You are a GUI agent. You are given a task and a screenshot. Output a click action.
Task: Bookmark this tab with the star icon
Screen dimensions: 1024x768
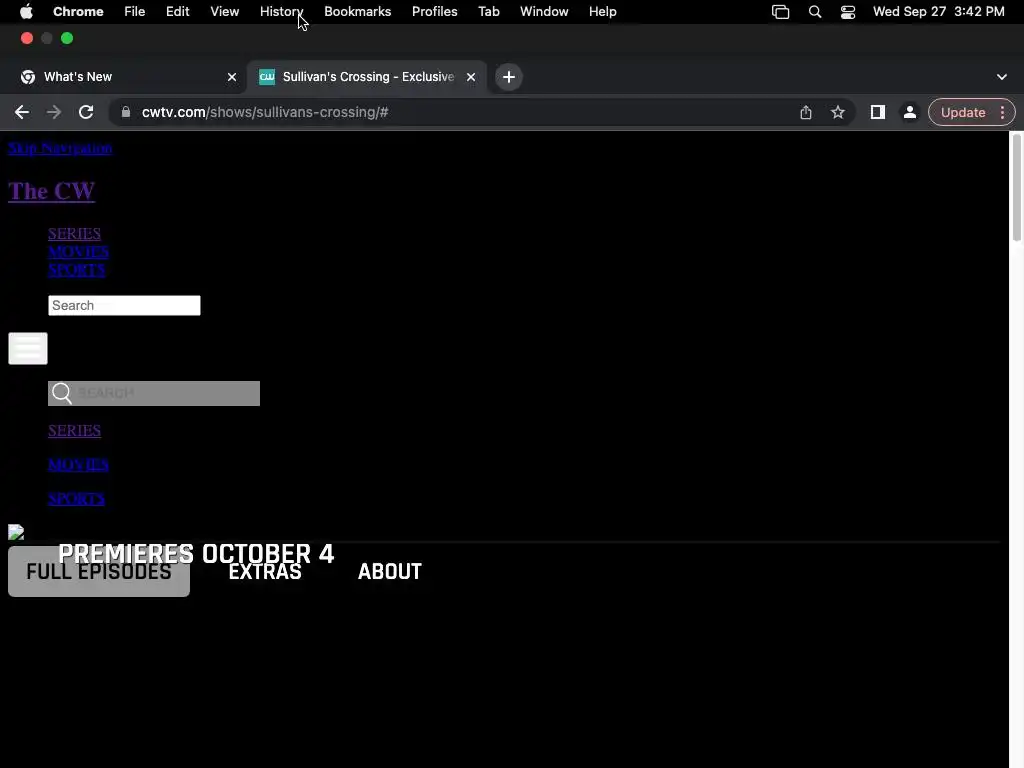coord(838,112)
